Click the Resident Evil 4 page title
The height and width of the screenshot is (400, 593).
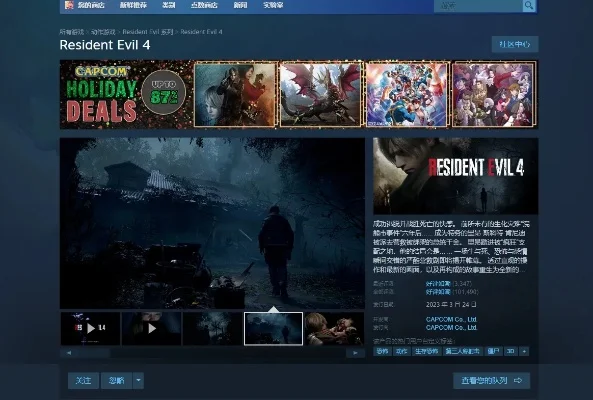coord(105,45)
